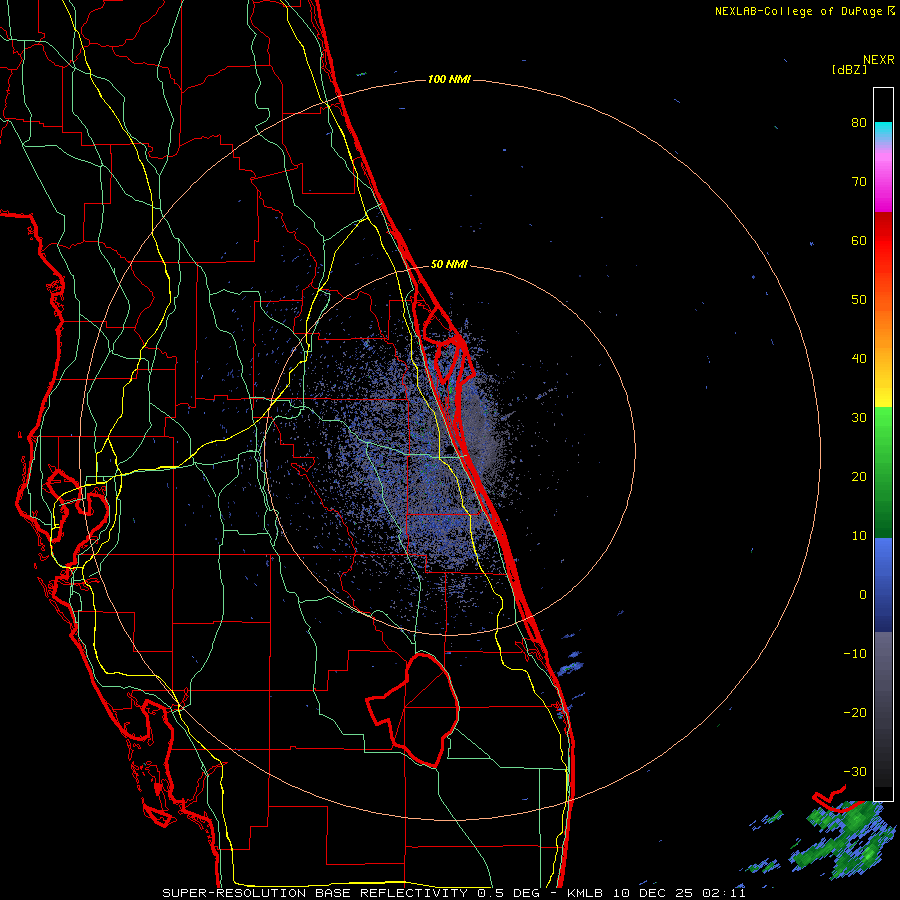900x900 pixels.
Task: Click the -10 value on the dBZ scale
Action: [855, 654]
